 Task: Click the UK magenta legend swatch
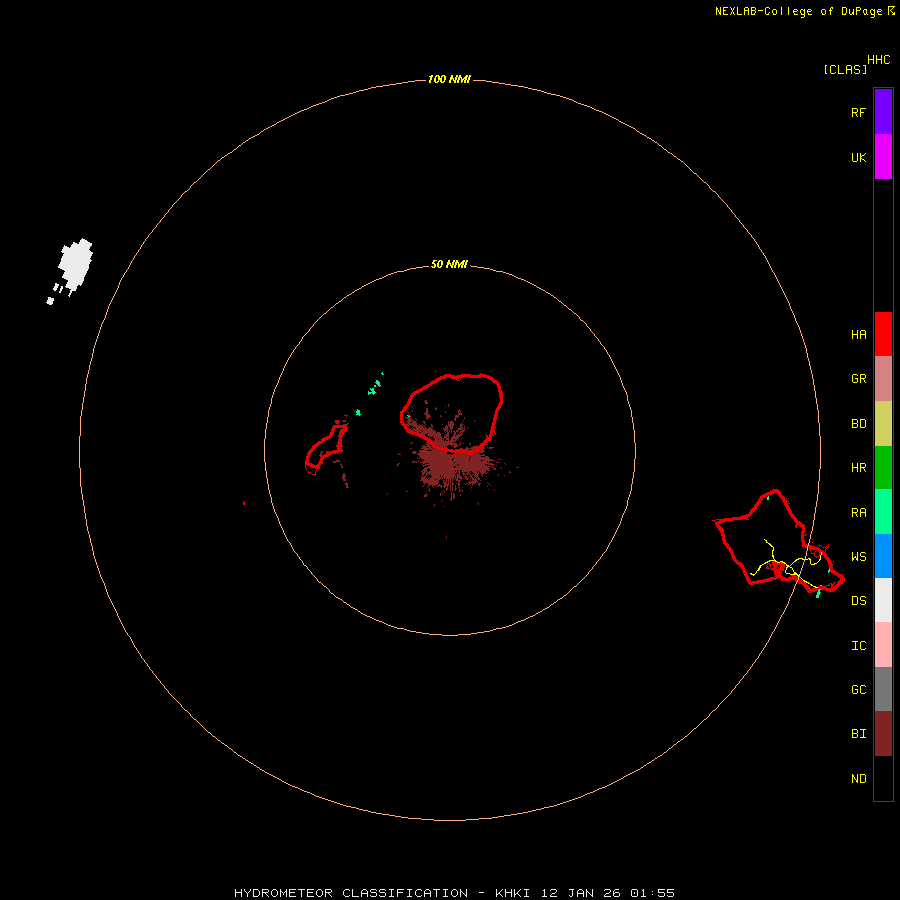click(883, 157)
